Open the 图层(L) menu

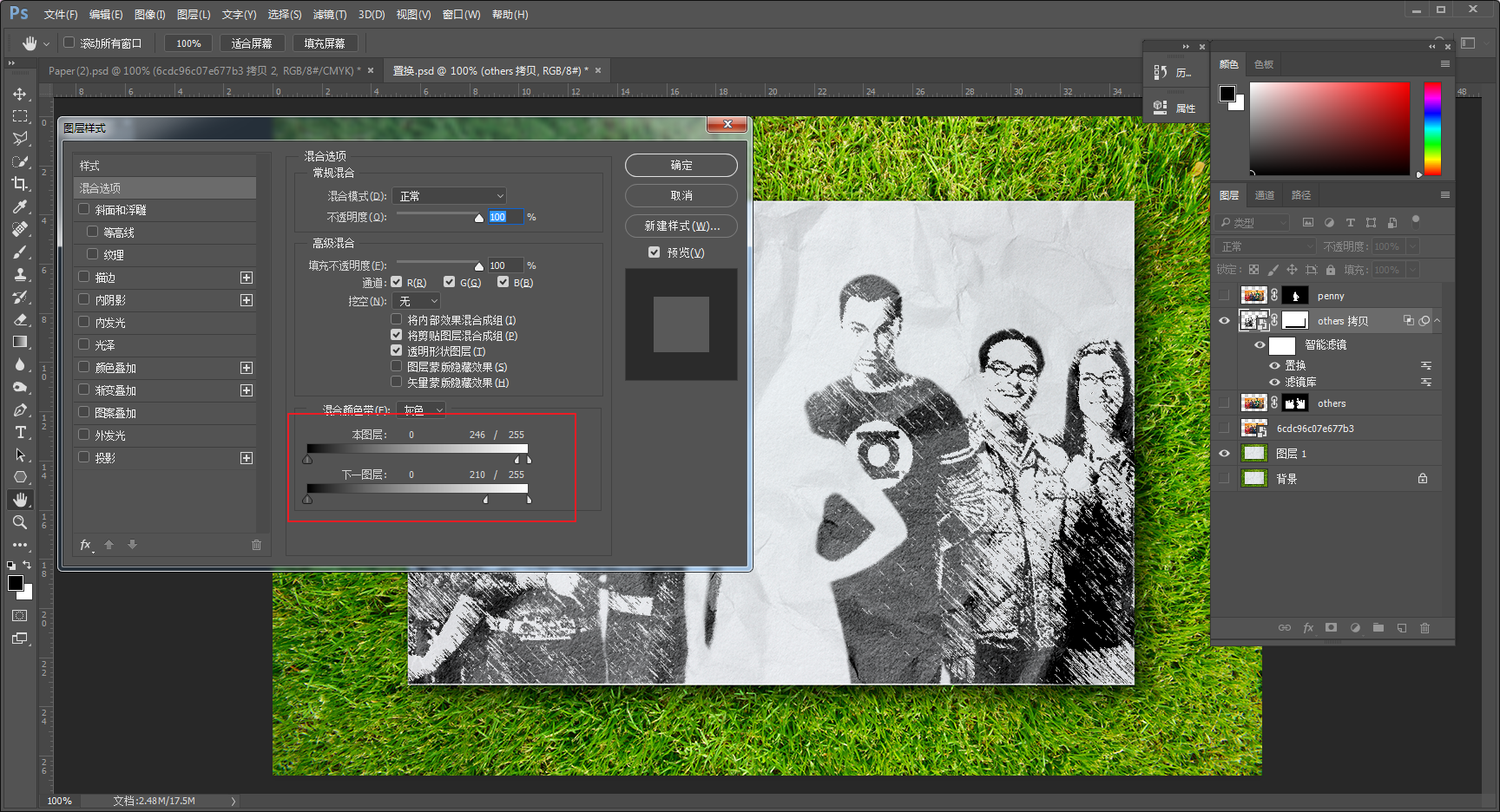194,15
